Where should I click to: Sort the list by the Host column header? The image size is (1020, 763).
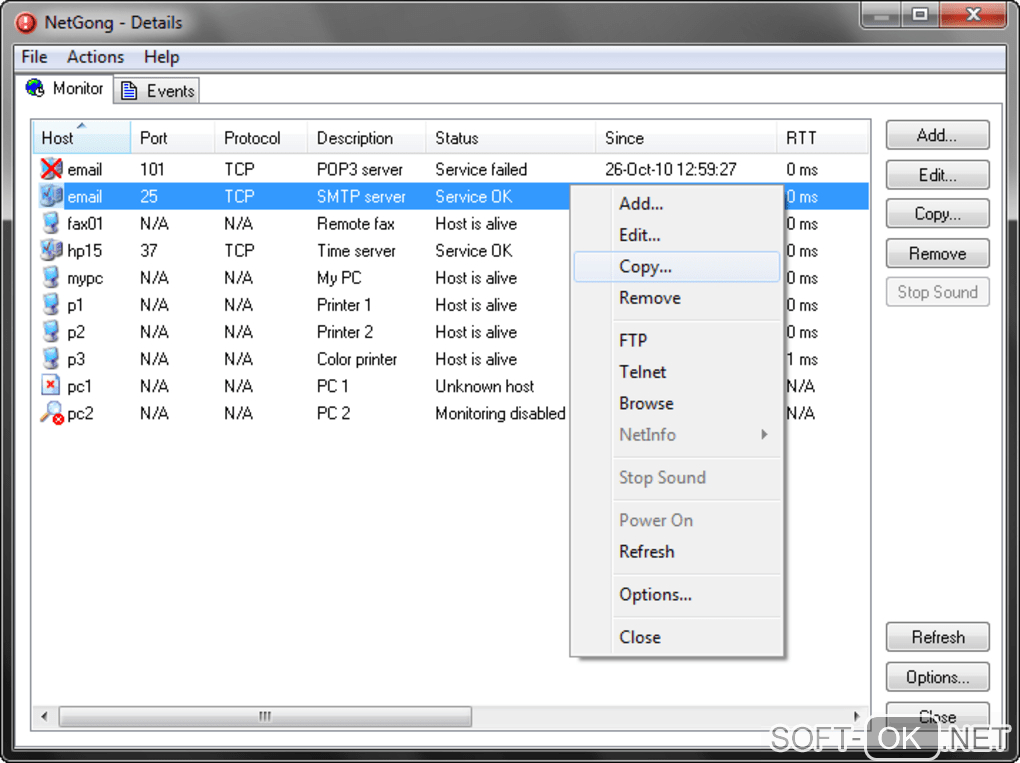coord(82,138)
